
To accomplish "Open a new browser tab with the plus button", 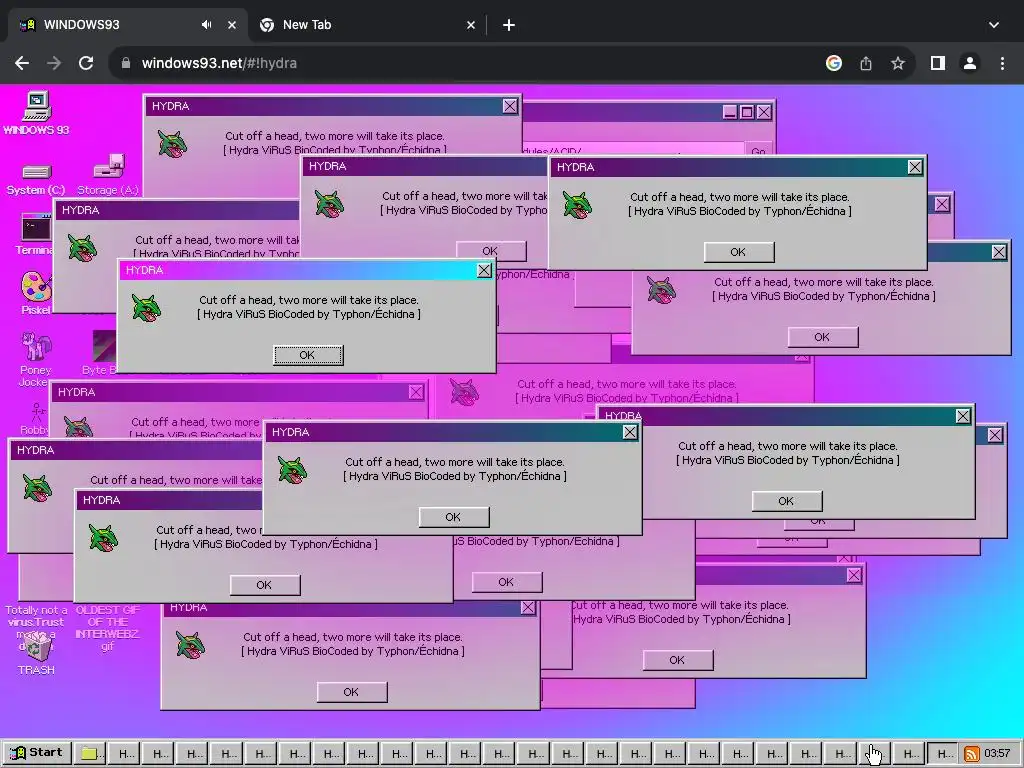I will tap(509, 25).
